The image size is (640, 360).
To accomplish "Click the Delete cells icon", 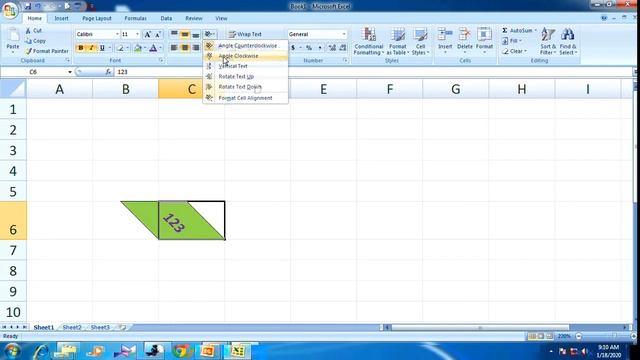I will tap(464, 35).
